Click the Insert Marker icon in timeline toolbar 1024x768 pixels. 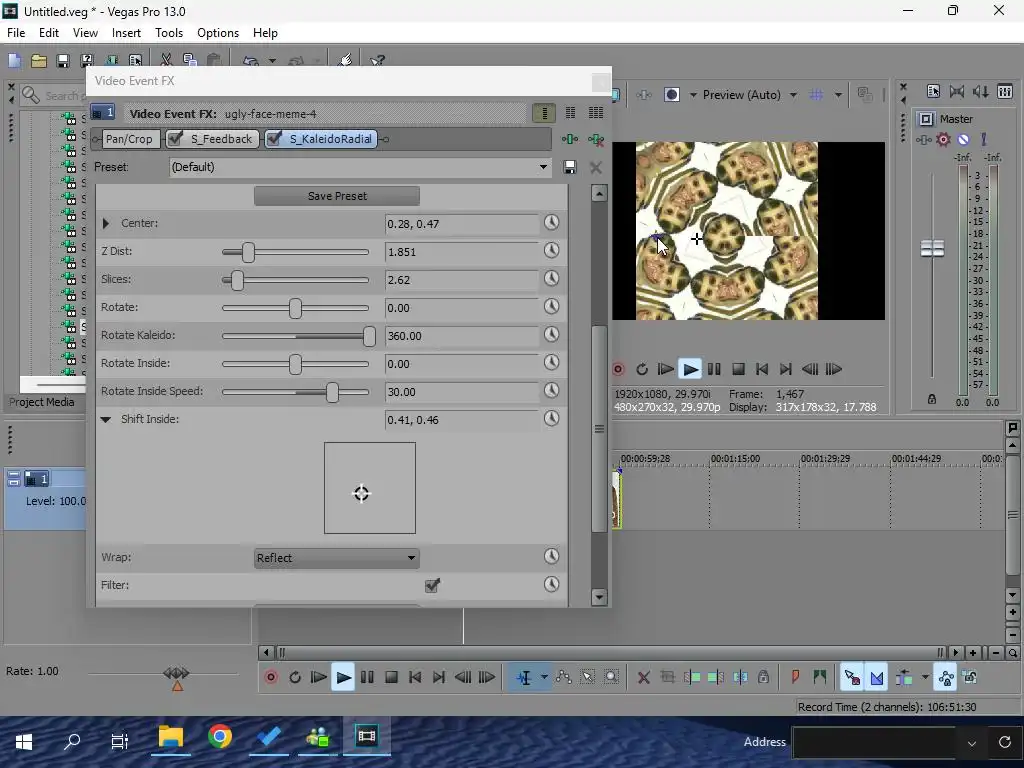[x=795, y=678]
